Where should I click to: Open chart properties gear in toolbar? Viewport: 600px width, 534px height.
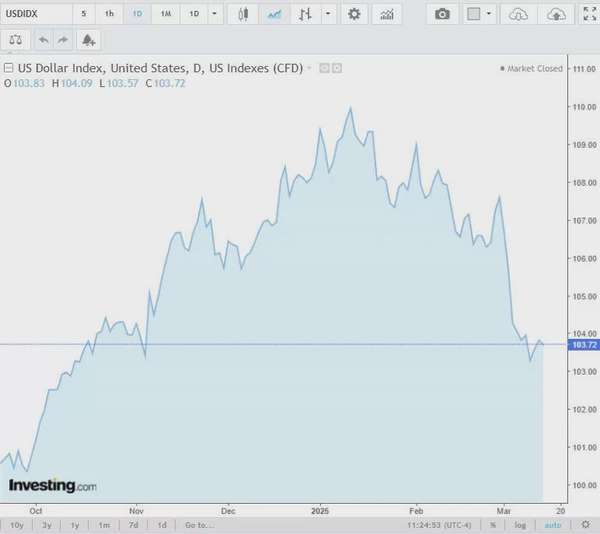pyautogui.click(x=354, y=14)
